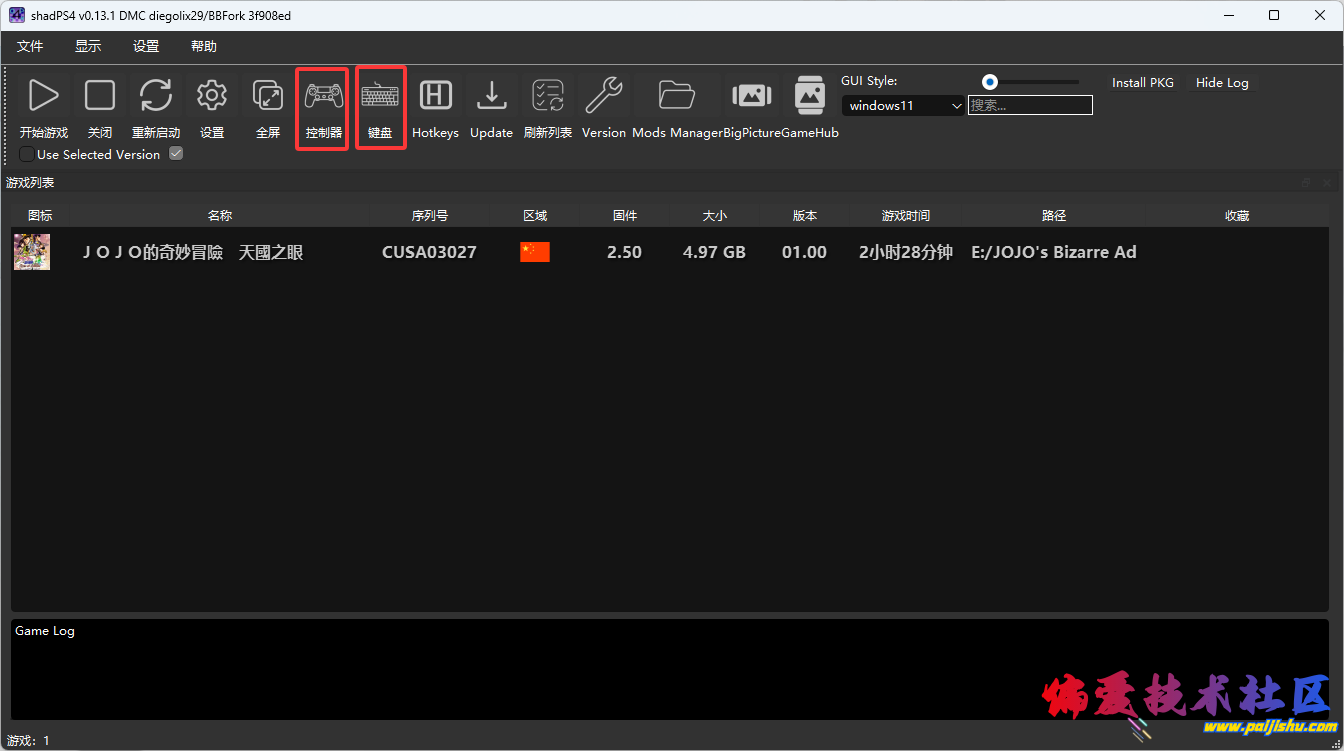Open the Mods Manager folder icon
The width and height of the screenshot is (1344, 751).
coord(677,96)
